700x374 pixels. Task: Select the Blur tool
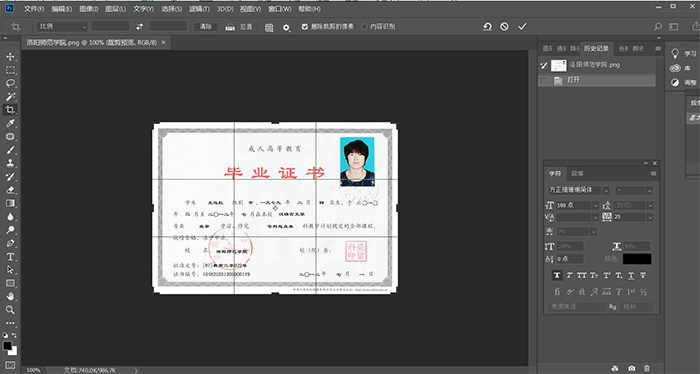[10, 217]
